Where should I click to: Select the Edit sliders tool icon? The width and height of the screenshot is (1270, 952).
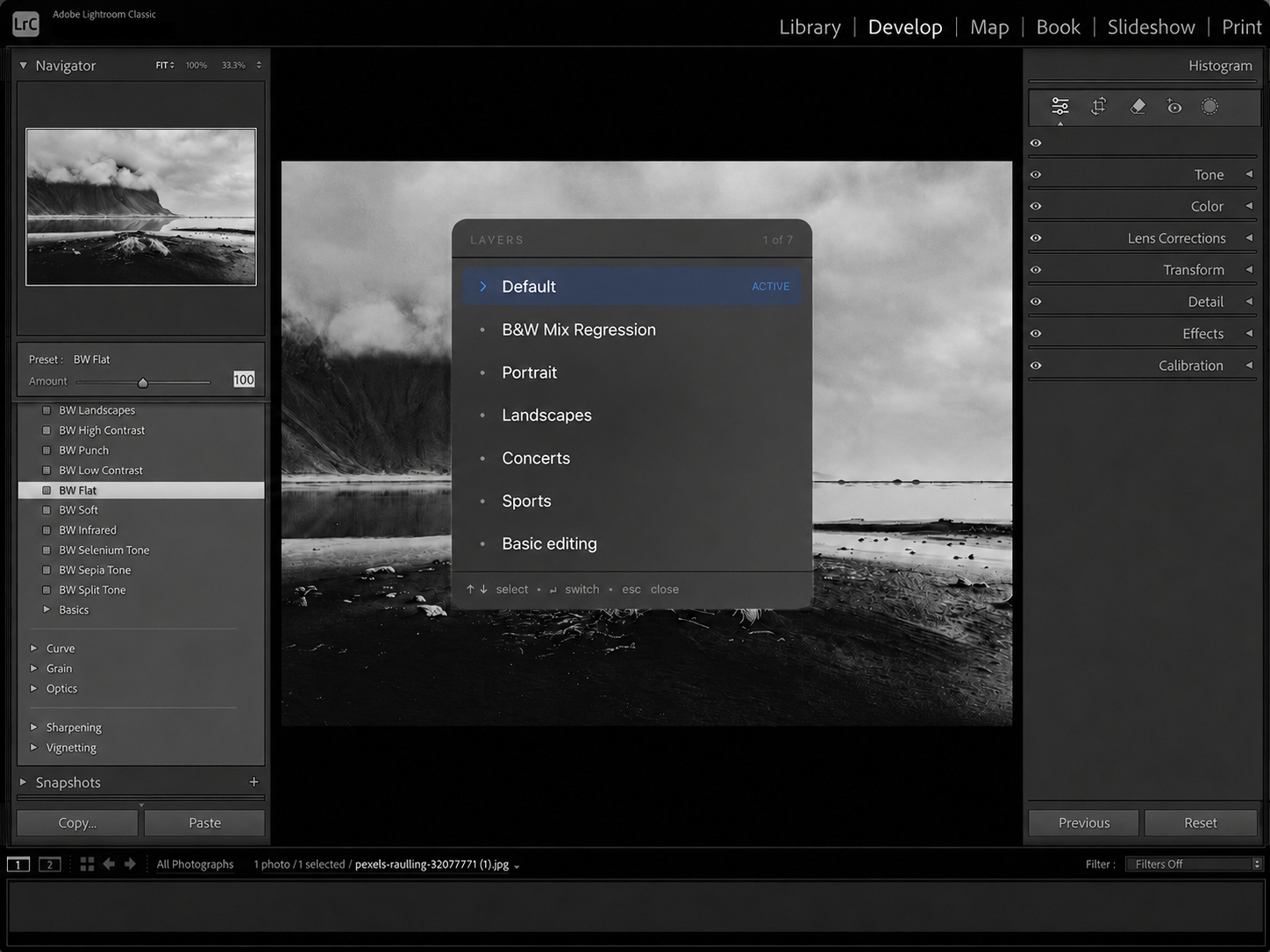(x=1060, y=106)
